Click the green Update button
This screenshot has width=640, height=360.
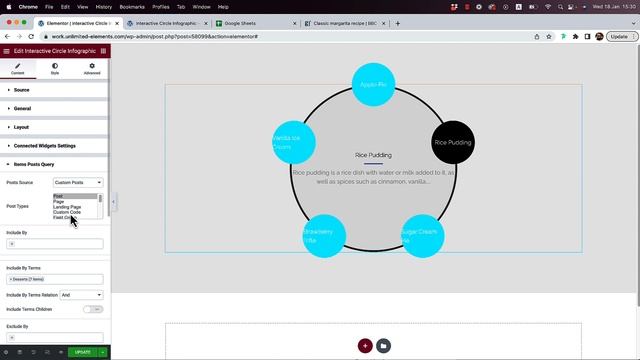[x=83, y=352]
